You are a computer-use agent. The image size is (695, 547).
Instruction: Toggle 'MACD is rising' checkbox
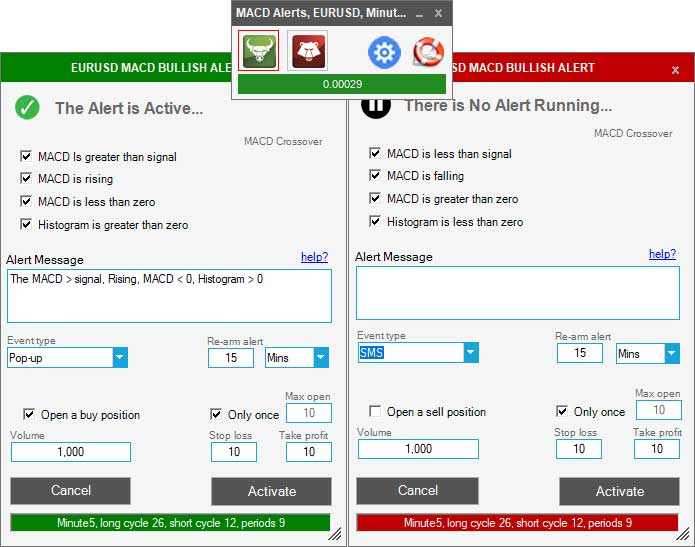tap(26, 178)
